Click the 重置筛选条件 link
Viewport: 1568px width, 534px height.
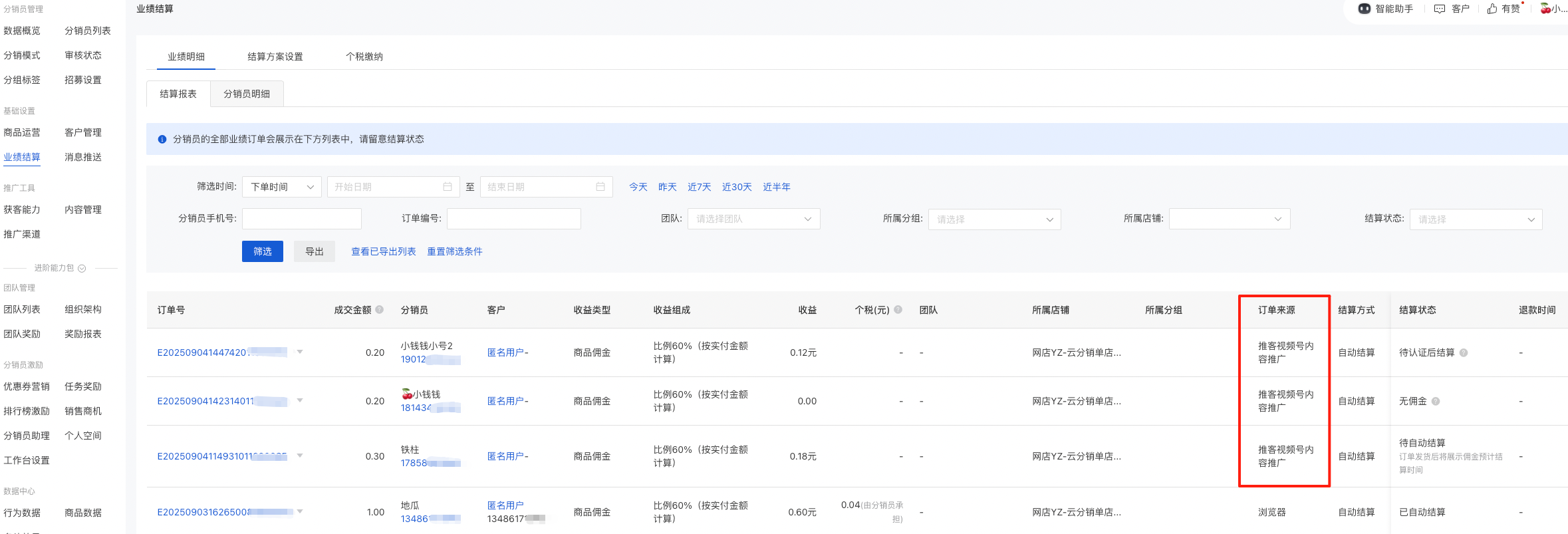click(x=455, y=251)
